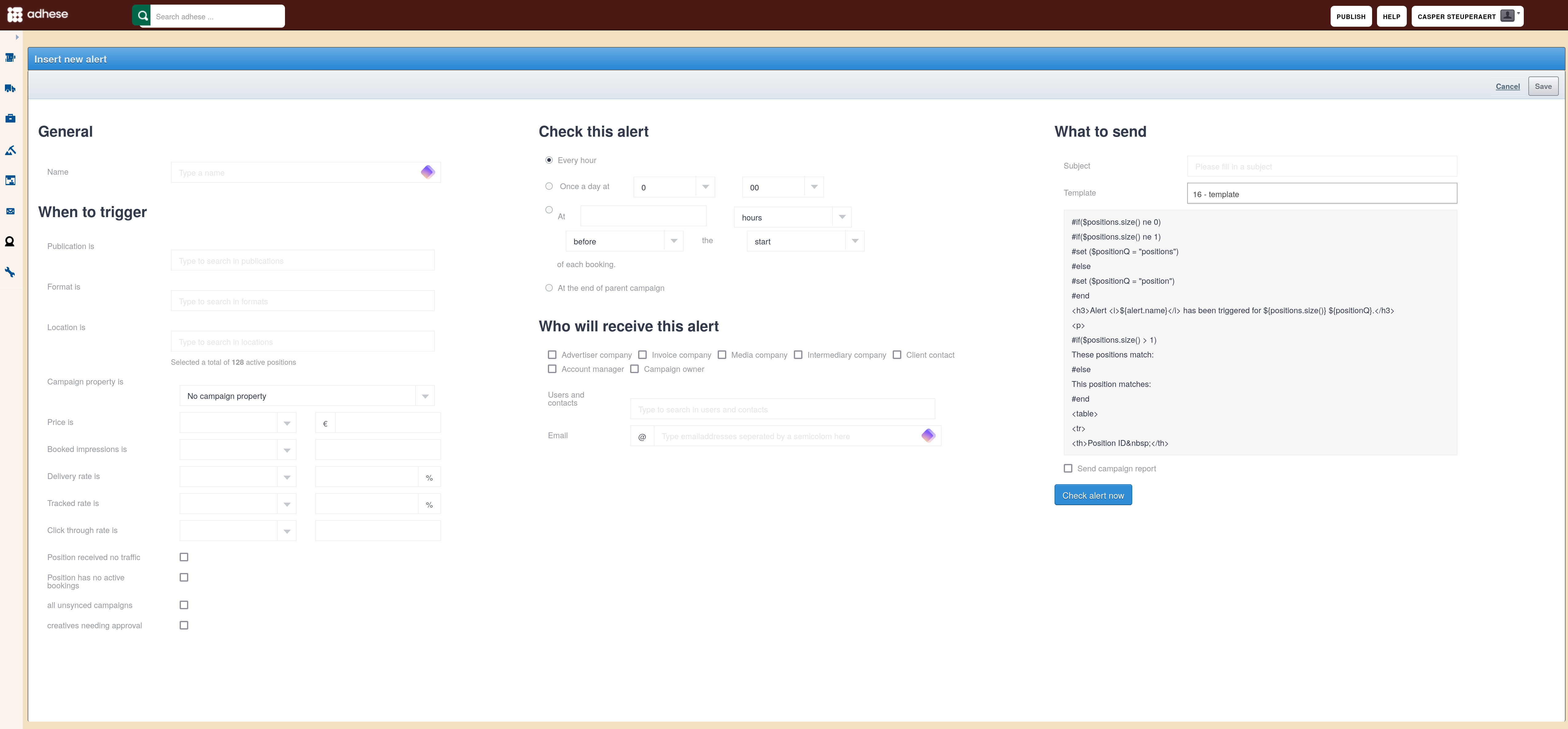
Task: Open the before/after dropdown
Action: [624, 242]
